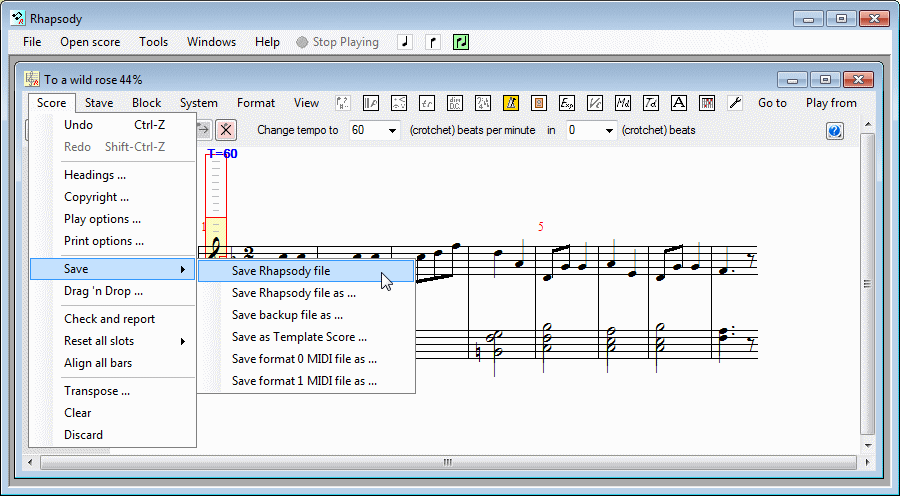Choose Save Rhapsody file as ... entry
Image resolution: width=900 pixels, height=496 pixels.
[x=293, y=293]
